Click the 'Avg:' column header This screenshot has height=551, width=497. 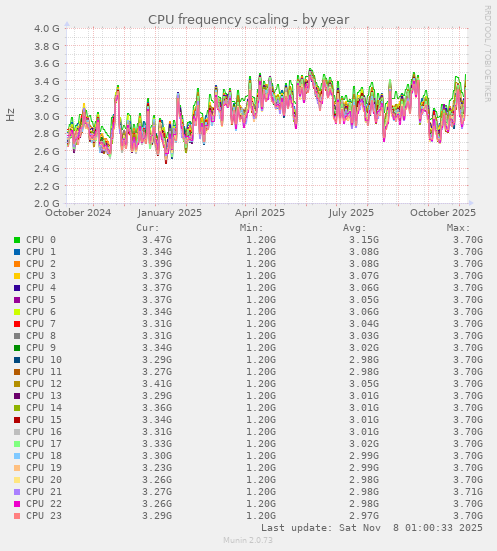pos(355,228)
